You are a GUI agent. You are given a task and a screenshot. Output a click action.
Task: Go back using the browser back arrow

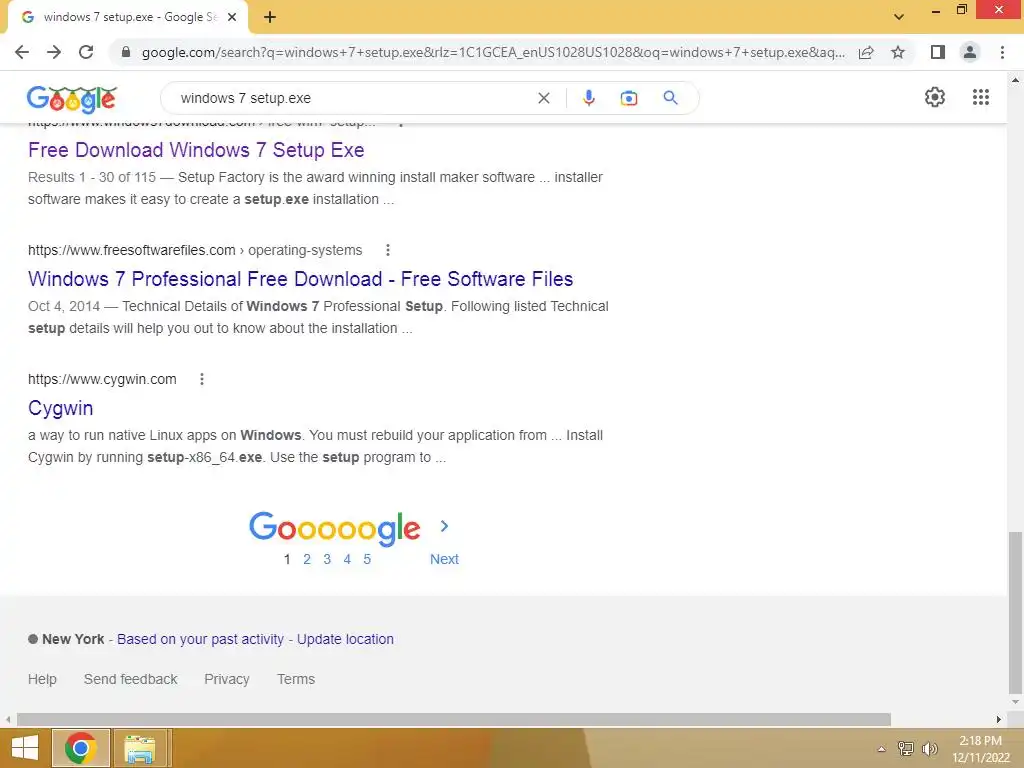22,52
